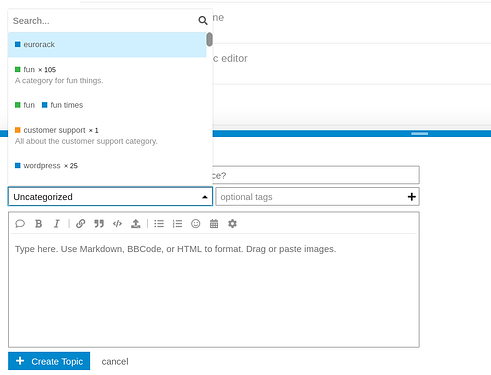Click the plus icon in optional tags field
491x375 pixels.
412,197
